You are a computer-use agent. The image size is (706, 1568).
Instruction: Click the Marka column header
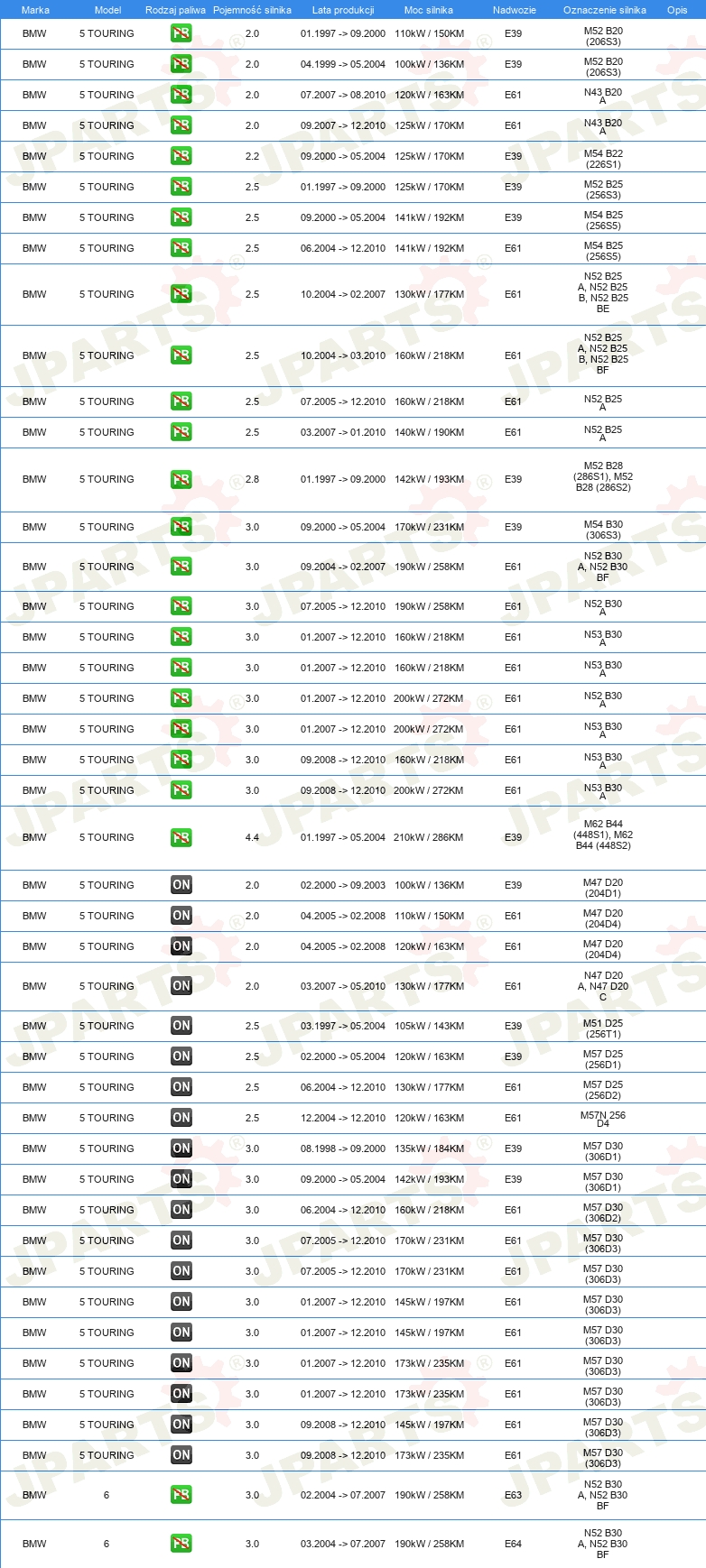pos(35,10)
